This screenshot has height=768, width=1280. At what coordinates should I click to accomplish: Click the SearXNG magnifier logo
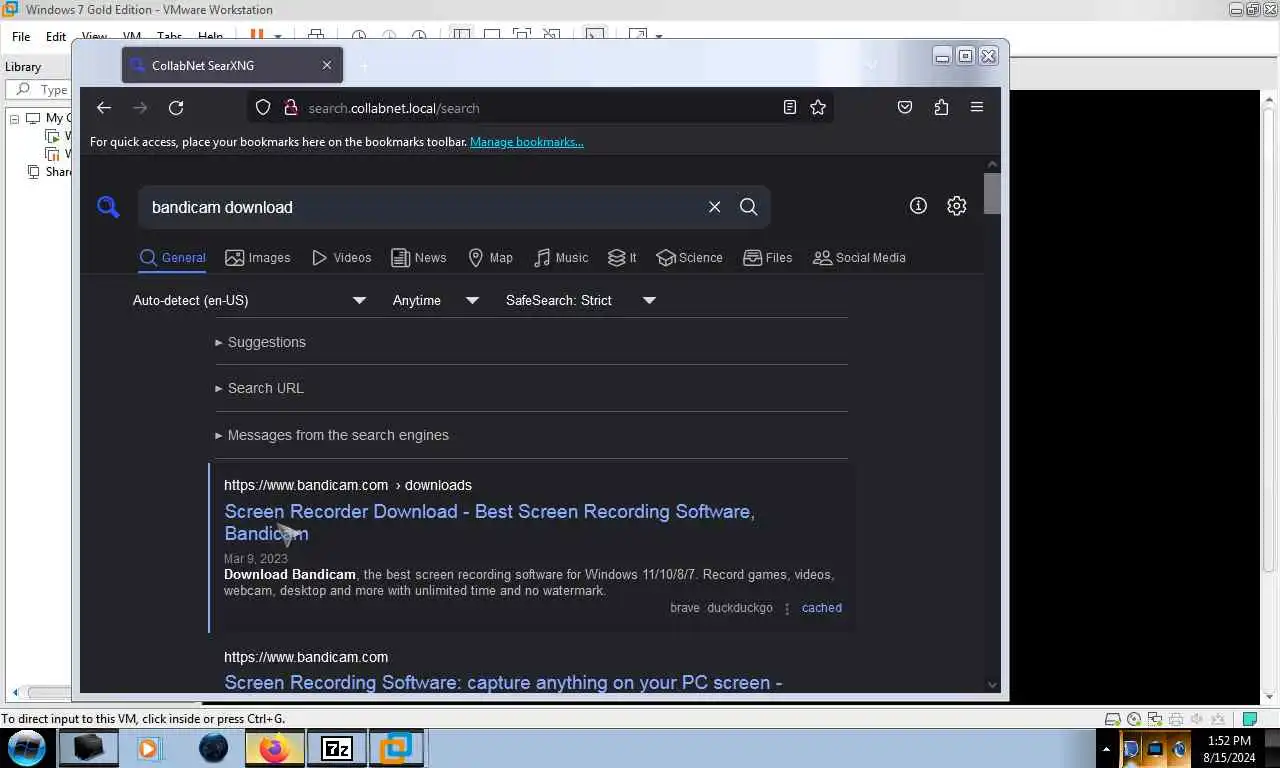(x=108, y=207)
